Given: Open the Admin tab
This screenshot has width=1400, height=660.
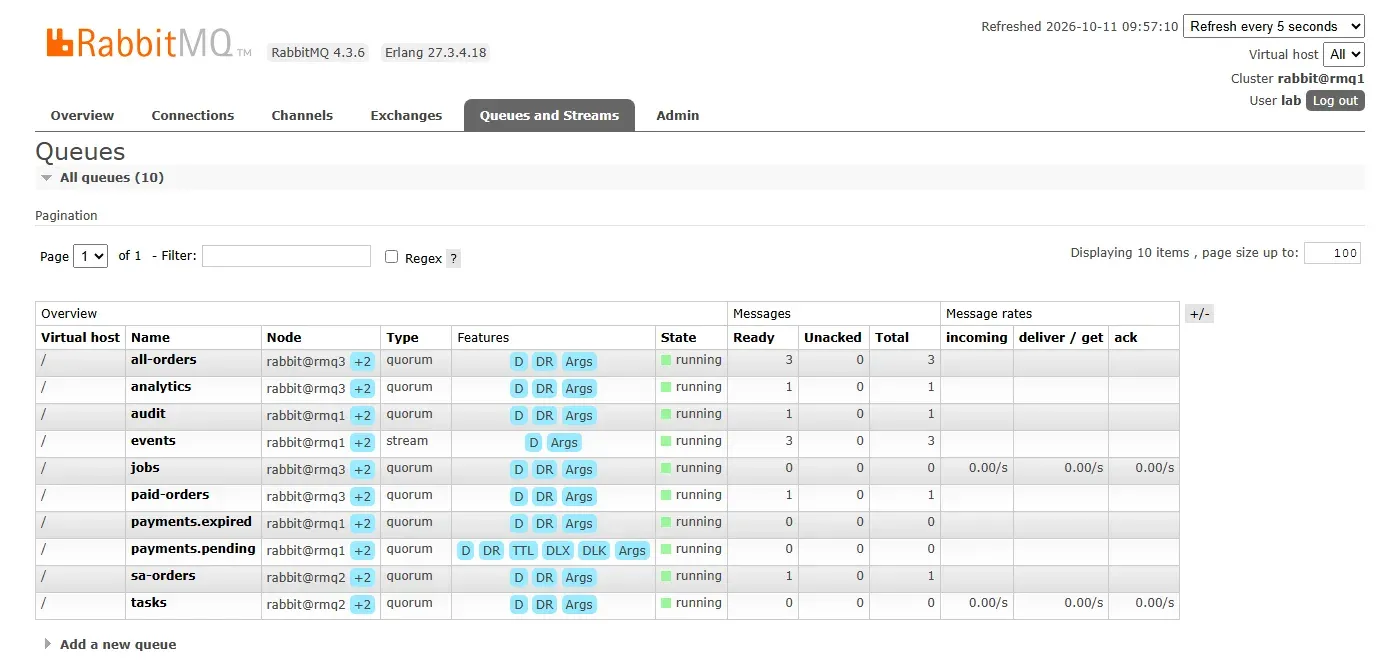Looking at the screenshot, I should pyautogui.click(x=678, y=115).
